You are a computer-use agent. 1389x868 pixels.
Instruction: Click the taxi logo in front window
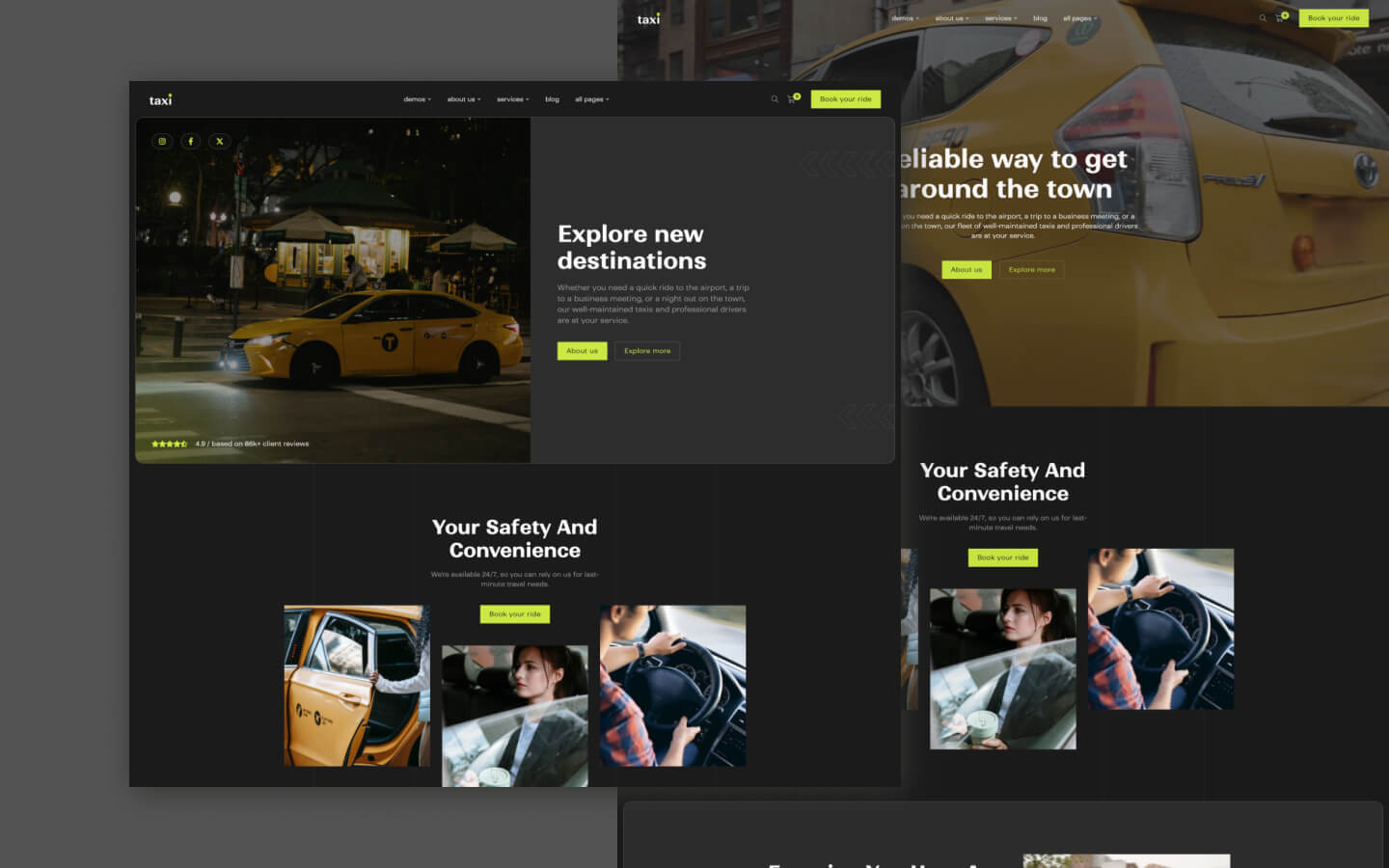[161, 99]
